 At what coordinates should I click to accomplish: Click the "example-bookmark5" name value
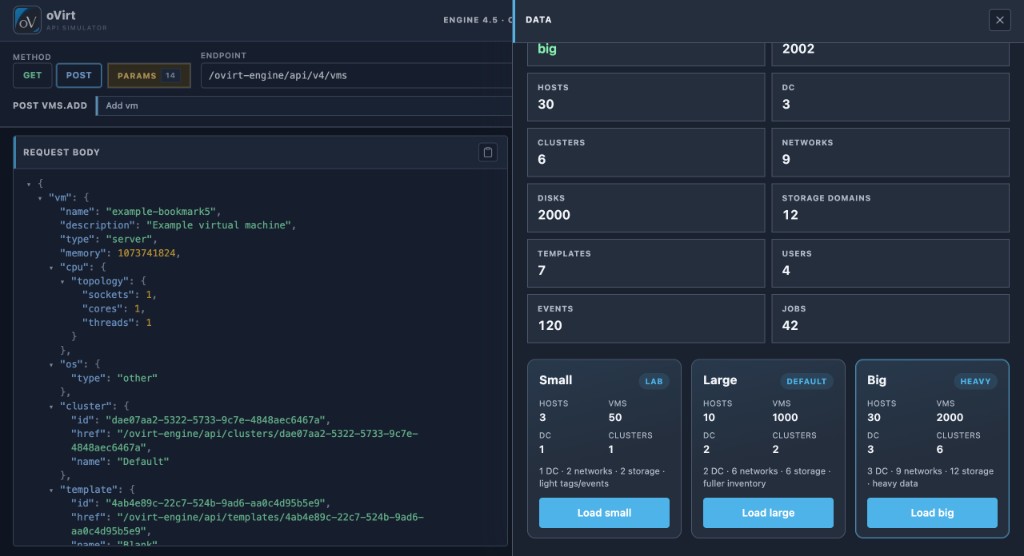click(161, 212)
